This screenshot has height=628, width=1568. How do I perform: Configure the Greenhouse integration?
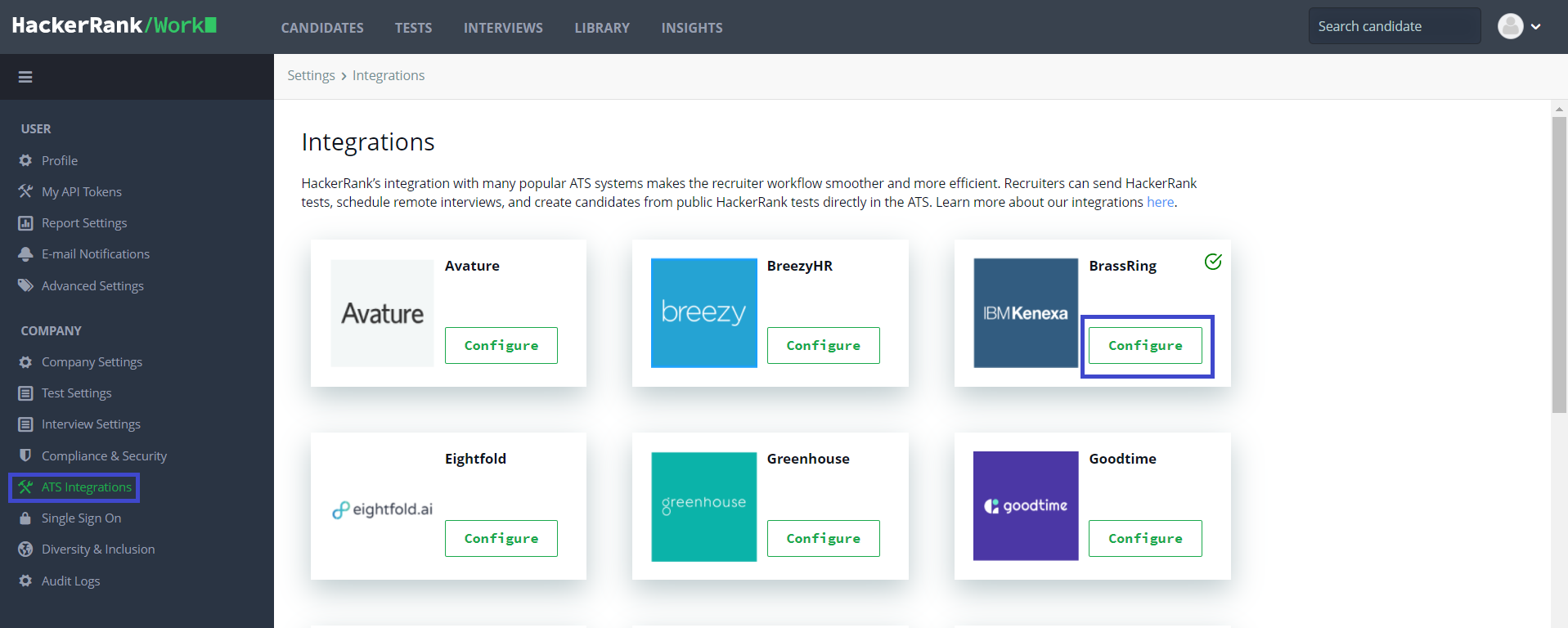coord(824,538)
